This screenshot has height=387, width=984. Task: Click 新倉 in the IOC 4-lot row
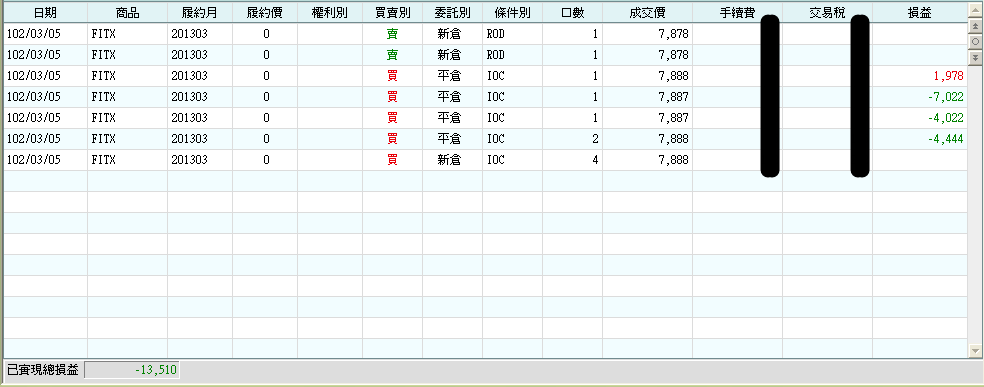tap(449, 160)
